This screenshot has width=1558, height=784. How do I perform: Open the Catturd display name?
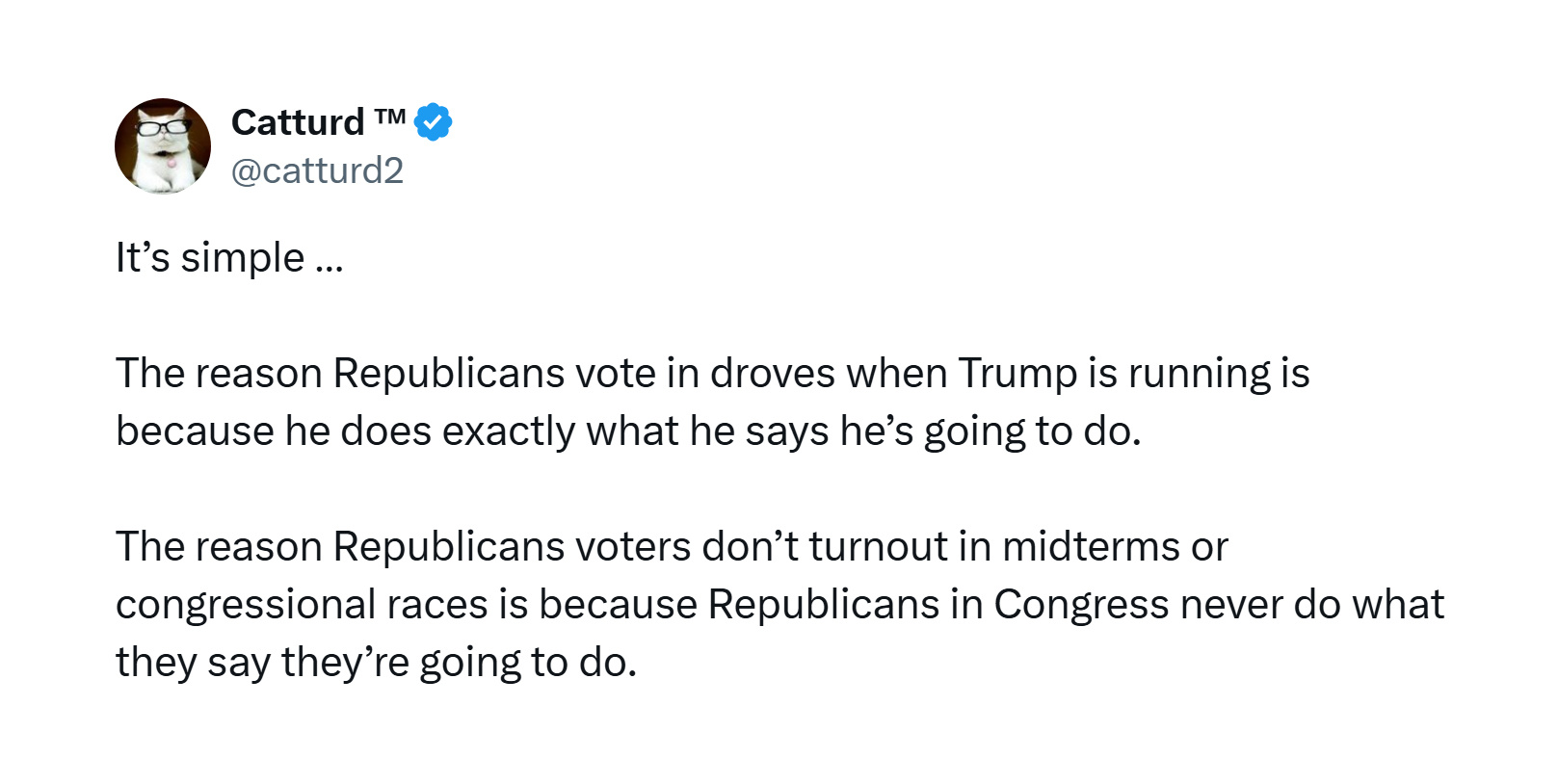(298, 122)
